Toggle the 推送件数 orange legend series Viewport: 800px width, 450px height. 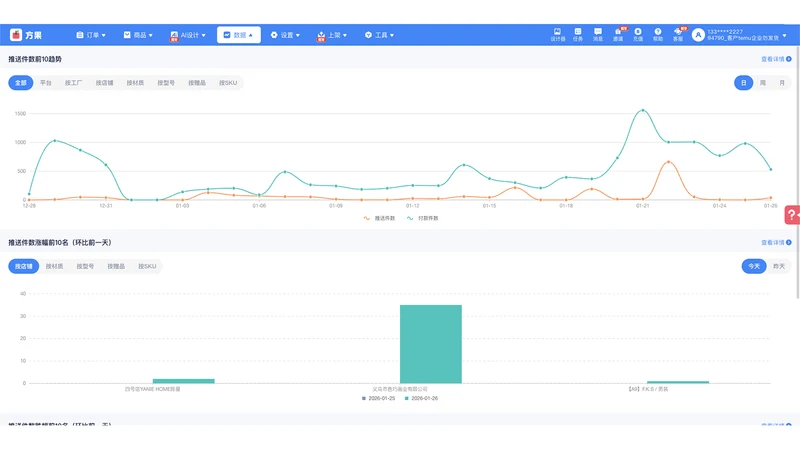coord(379,218)
